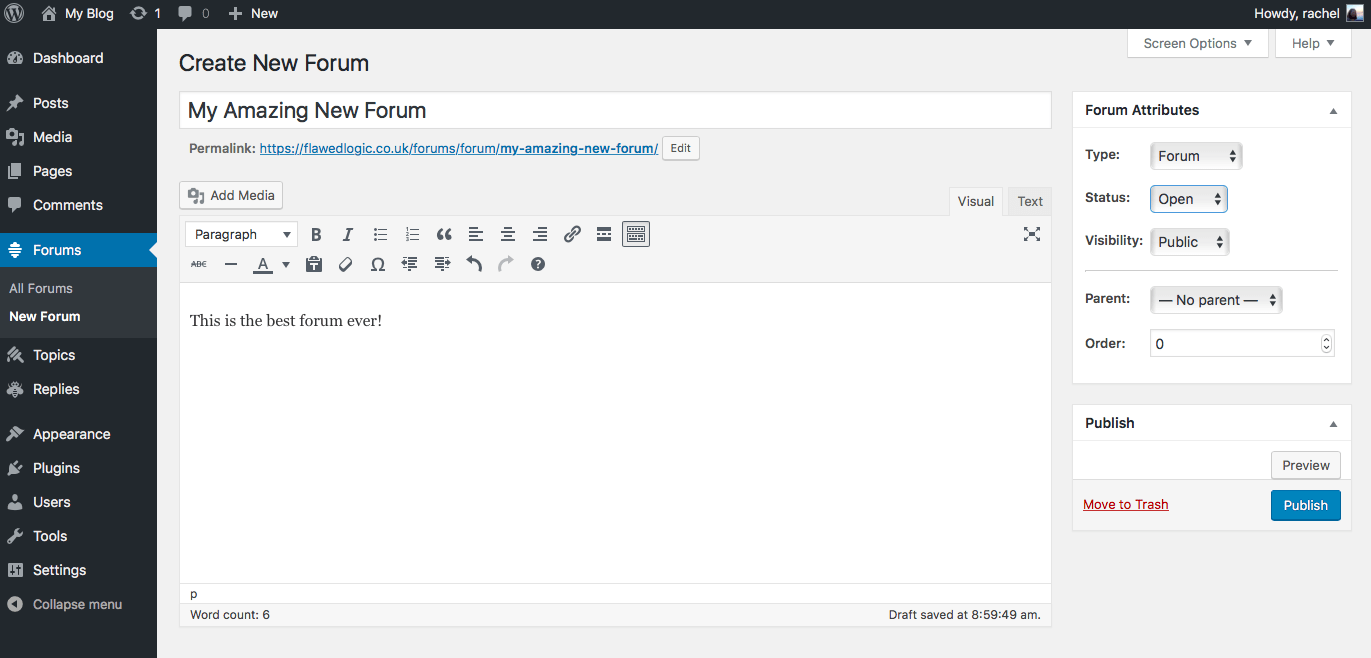Undo the last editor change
This screenshot has height=658, width=1371.
click(474, 264)
